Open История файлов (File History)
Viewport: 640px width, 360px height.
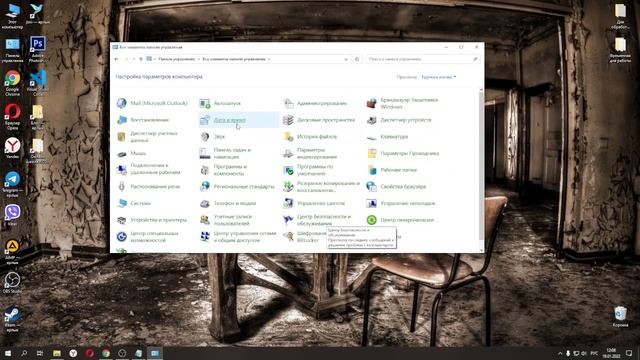coord(310,137)
